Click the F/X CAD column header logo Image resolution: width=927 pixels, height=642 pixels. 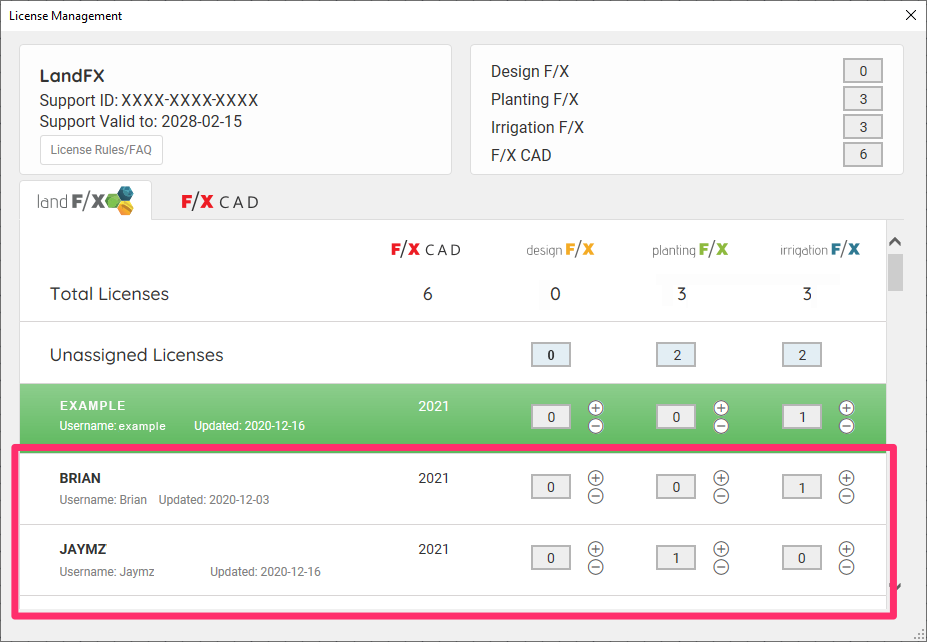point(426,249)
